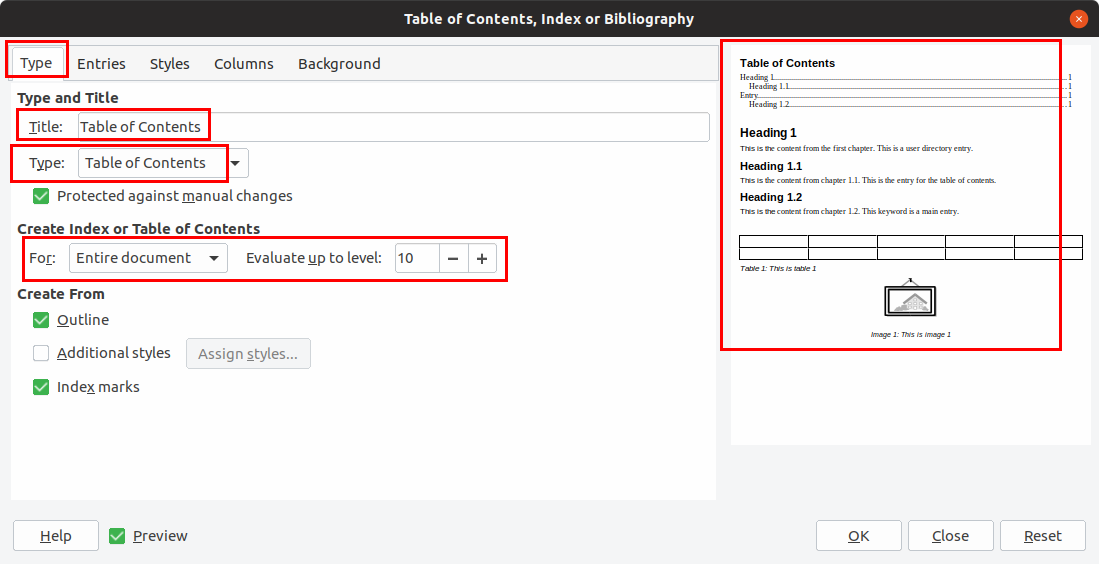Decrease evaluate level with minus button
The image size is (1099, 564).
(x=453, y=258)
